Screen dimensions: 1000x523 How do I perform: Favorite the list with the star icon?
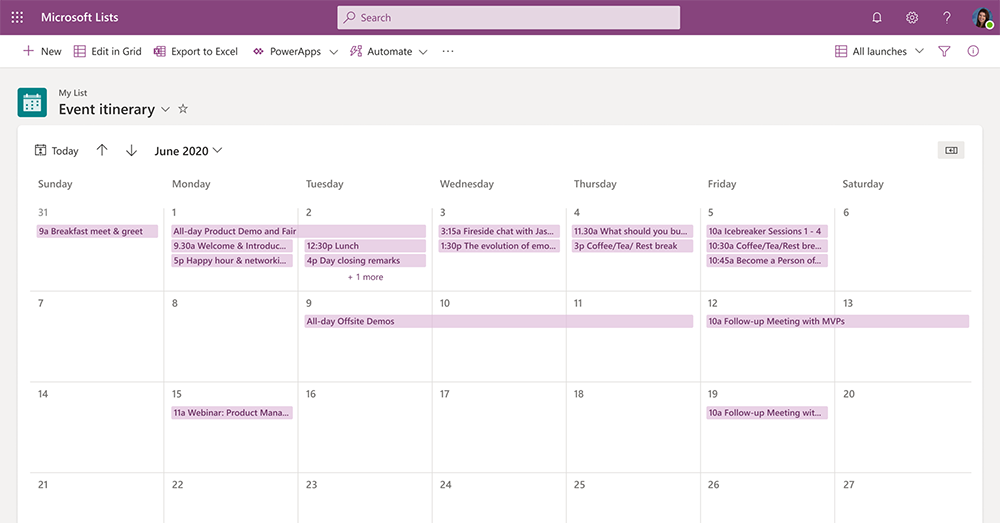tap(183, 108)
